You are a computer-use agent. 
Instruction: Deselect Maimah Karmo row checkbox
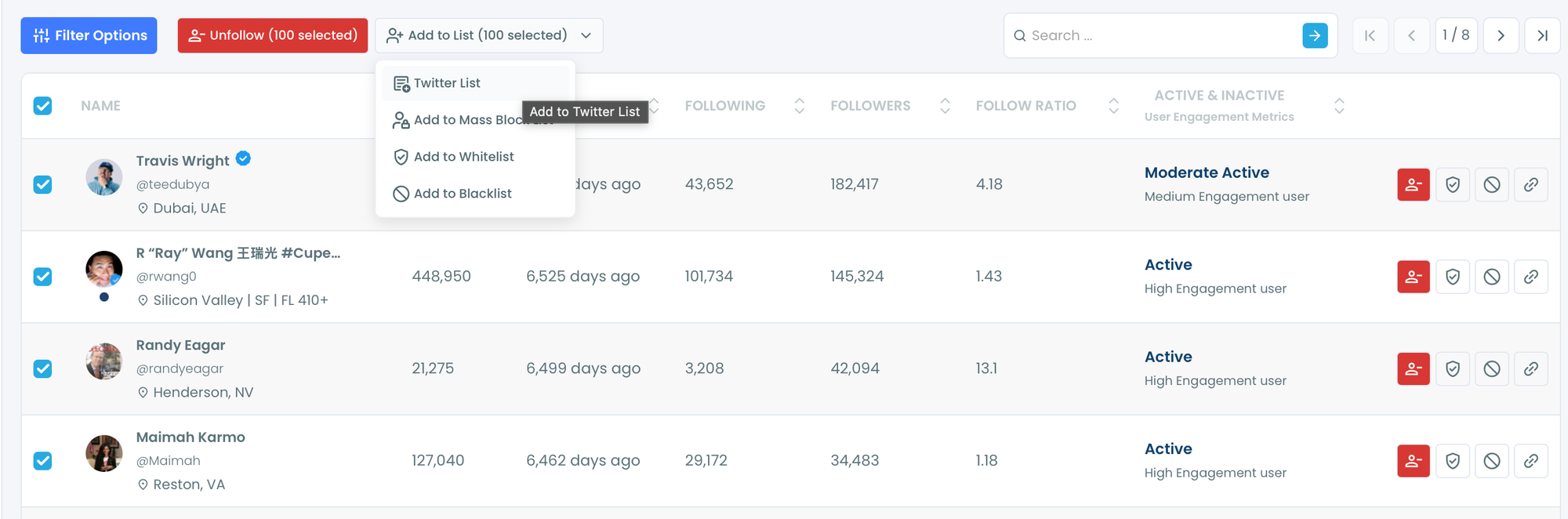(x=43, y=461)
